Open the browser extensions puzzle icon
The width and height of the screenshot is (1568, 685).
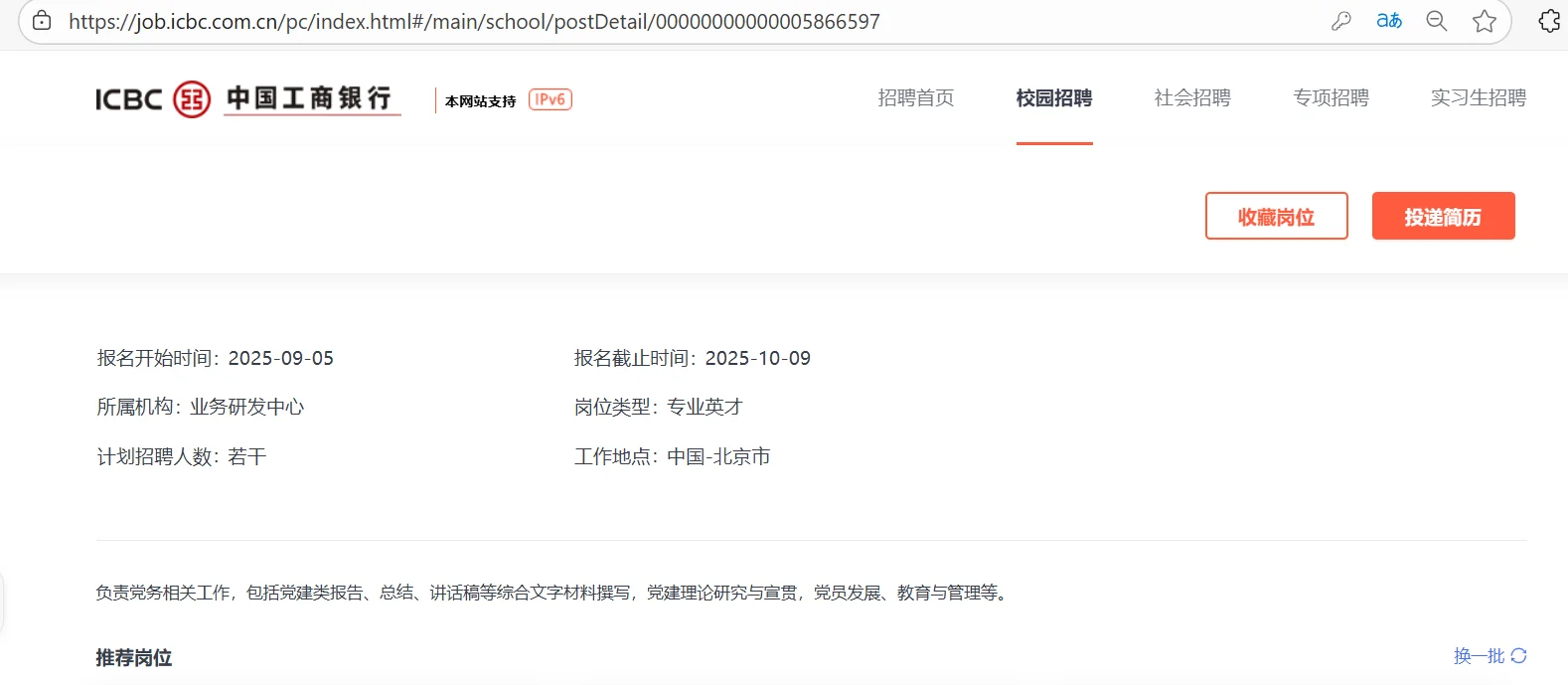[x=1550, y=21]
